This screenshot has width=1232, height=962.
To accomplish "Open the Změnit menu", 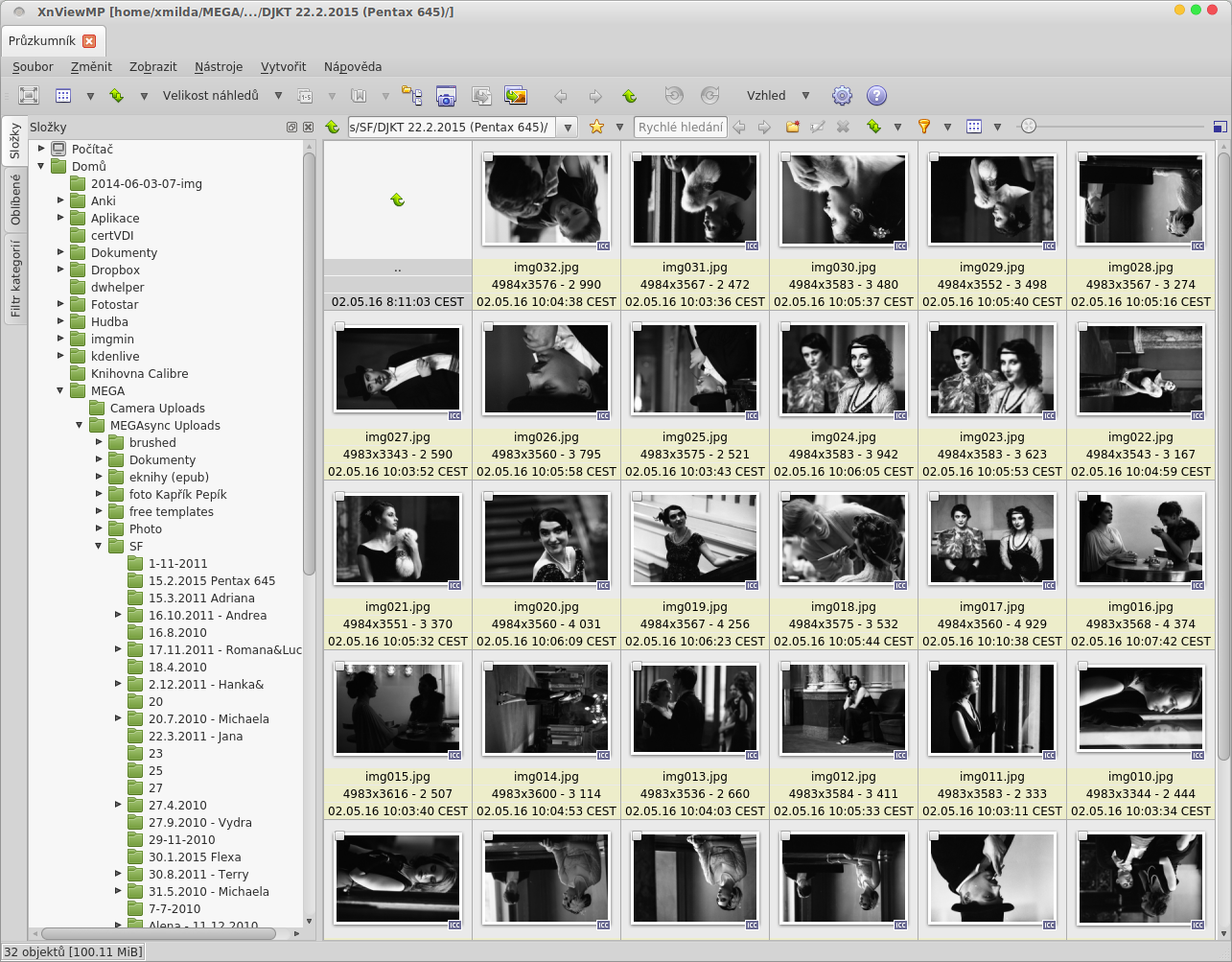I will click(91, 67).
